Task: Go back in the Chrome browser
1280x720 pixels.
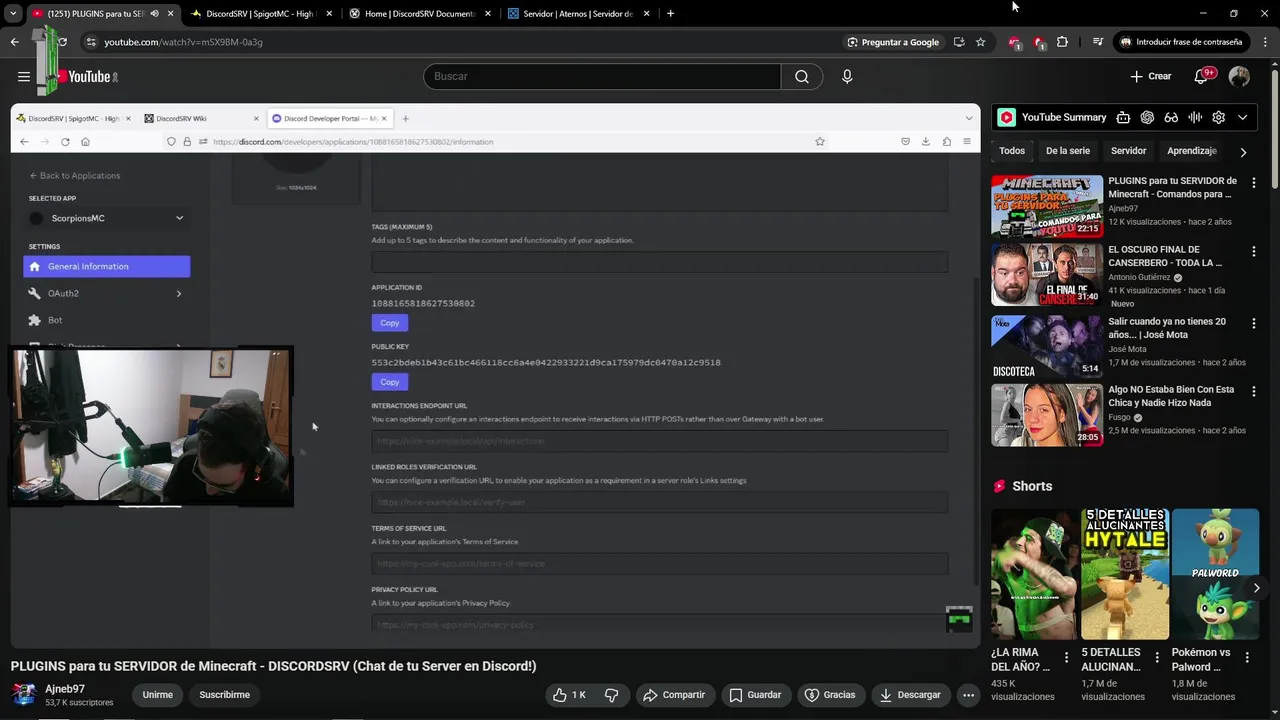Action: [x=14, y=42]
